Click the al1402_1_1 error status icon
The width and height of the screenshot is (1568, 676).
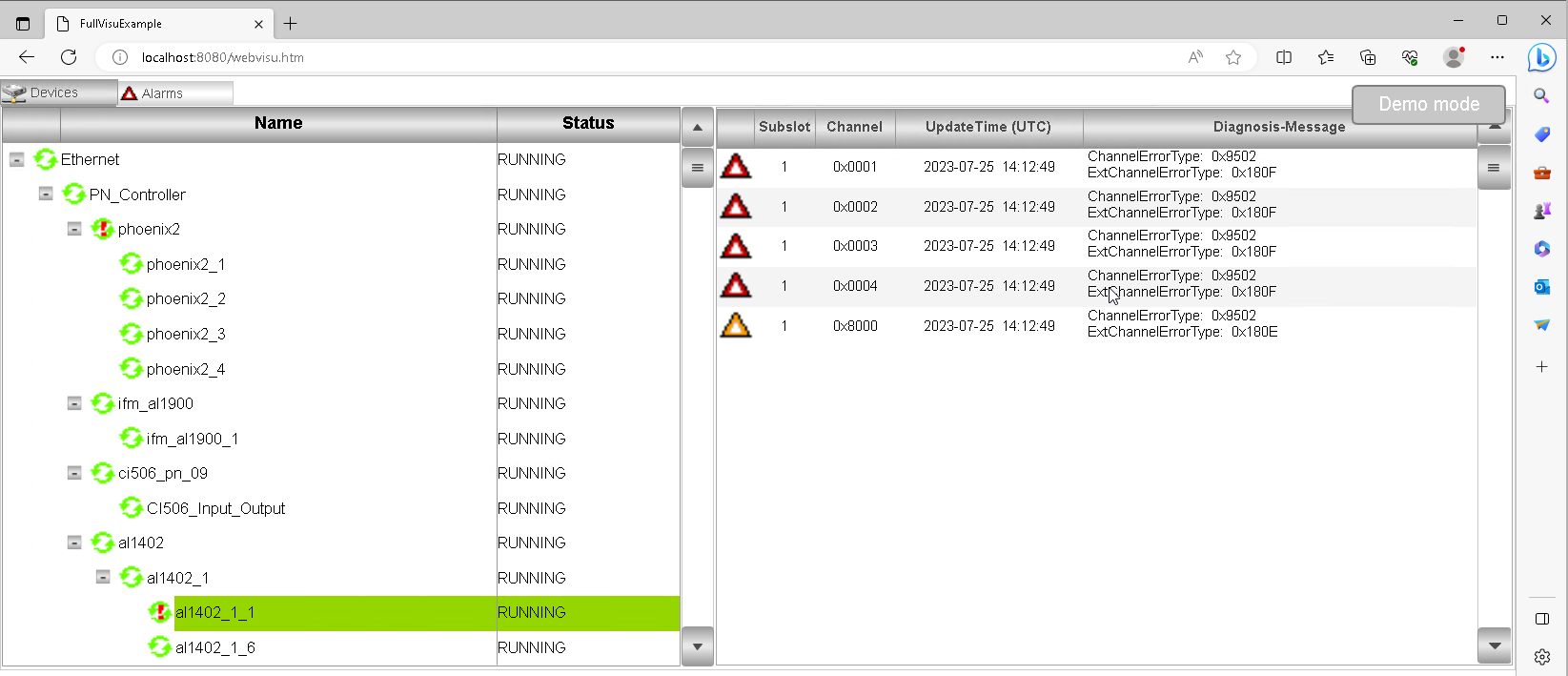(x=159, y=612)
